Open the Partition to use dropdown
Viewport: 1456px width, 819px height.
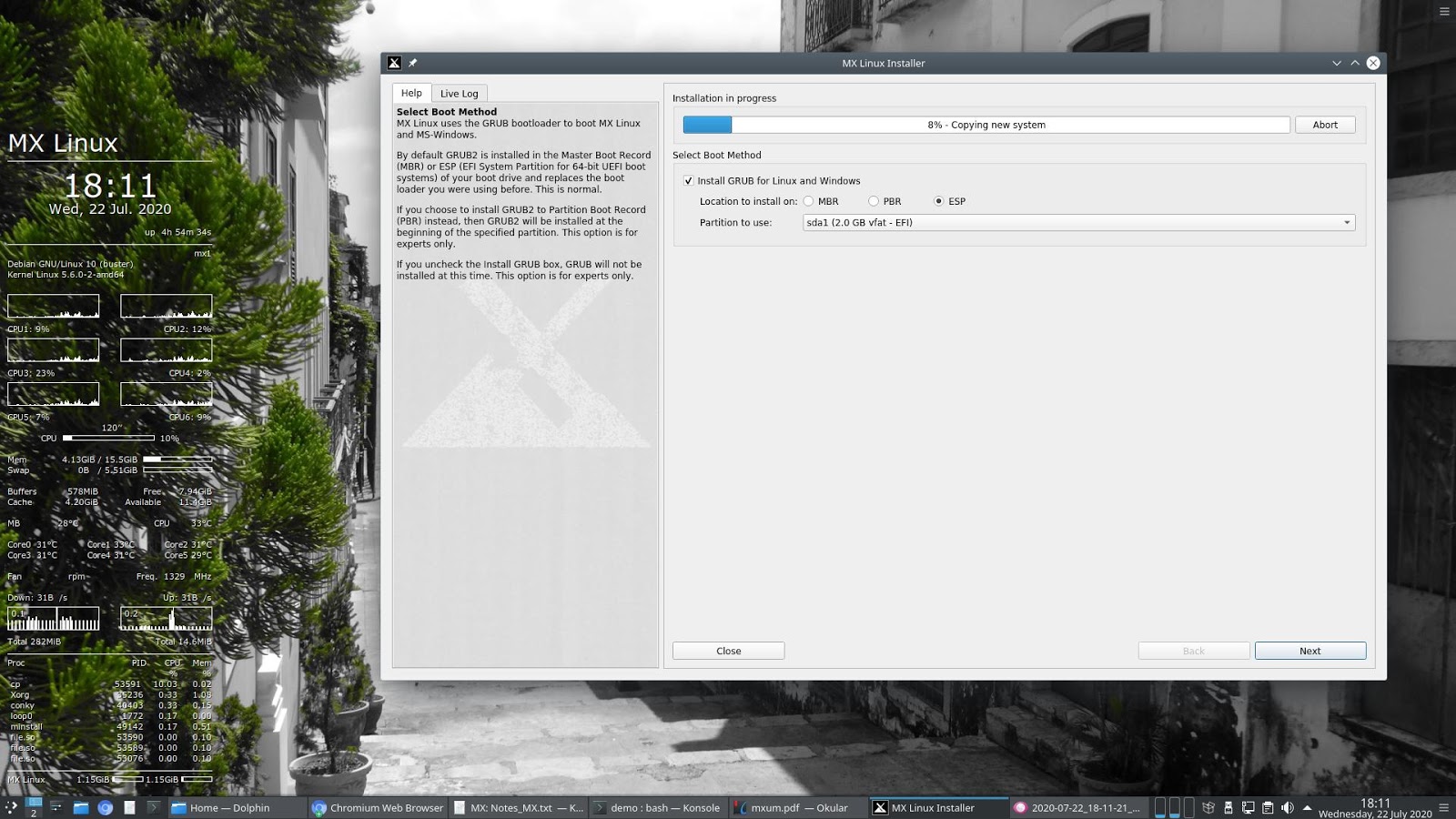pyautogui.click(x=1078, y=222)
